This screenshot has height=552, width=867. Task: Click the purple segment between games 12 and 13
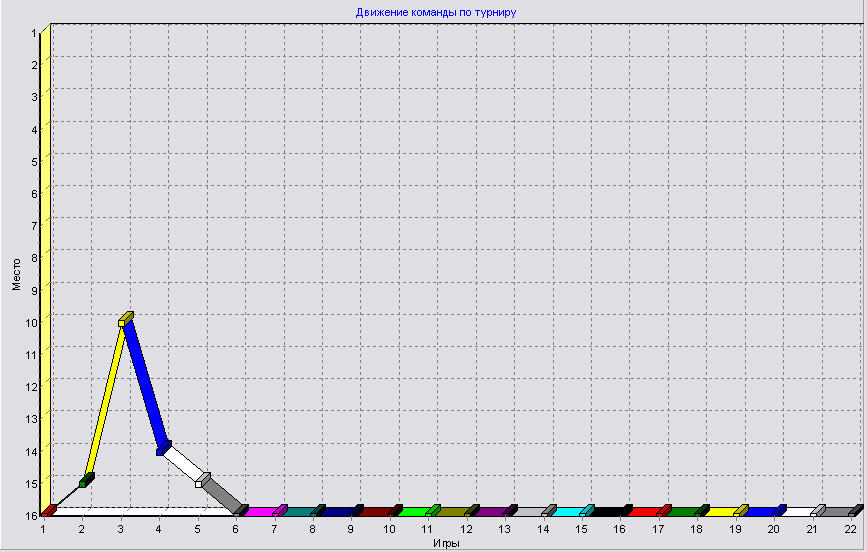[490, 512]
